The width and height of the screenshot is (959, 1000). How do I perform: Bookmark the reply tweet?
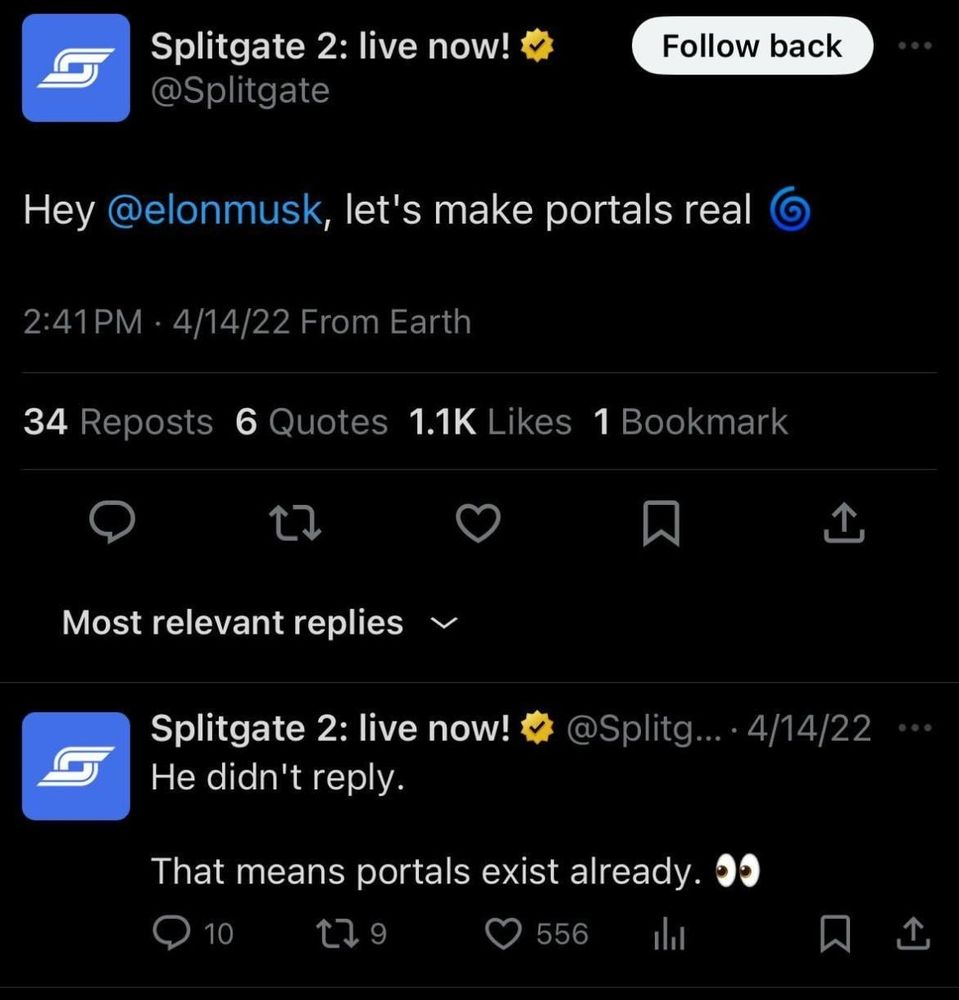pos(833,934)
